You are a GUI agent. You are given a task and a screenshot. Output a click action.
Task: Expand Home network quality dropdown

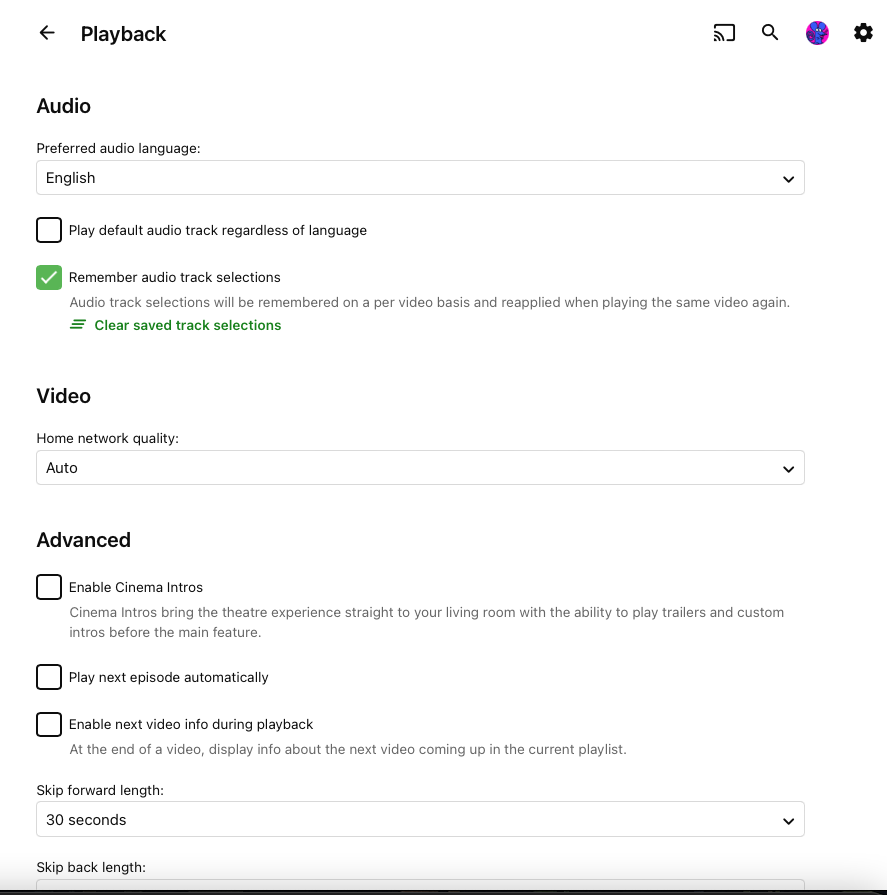(x=420, y=468)
